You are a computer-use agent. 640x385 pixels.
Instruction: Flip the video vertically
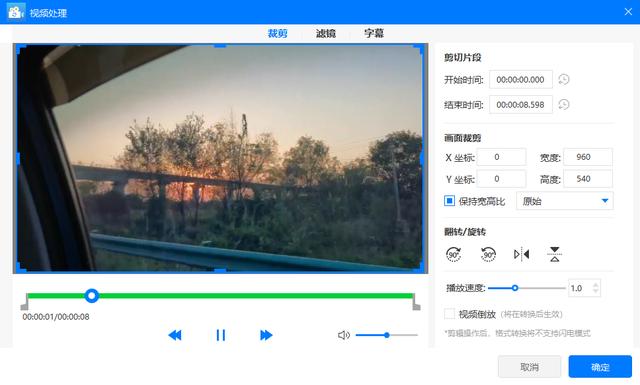(554, 254)
